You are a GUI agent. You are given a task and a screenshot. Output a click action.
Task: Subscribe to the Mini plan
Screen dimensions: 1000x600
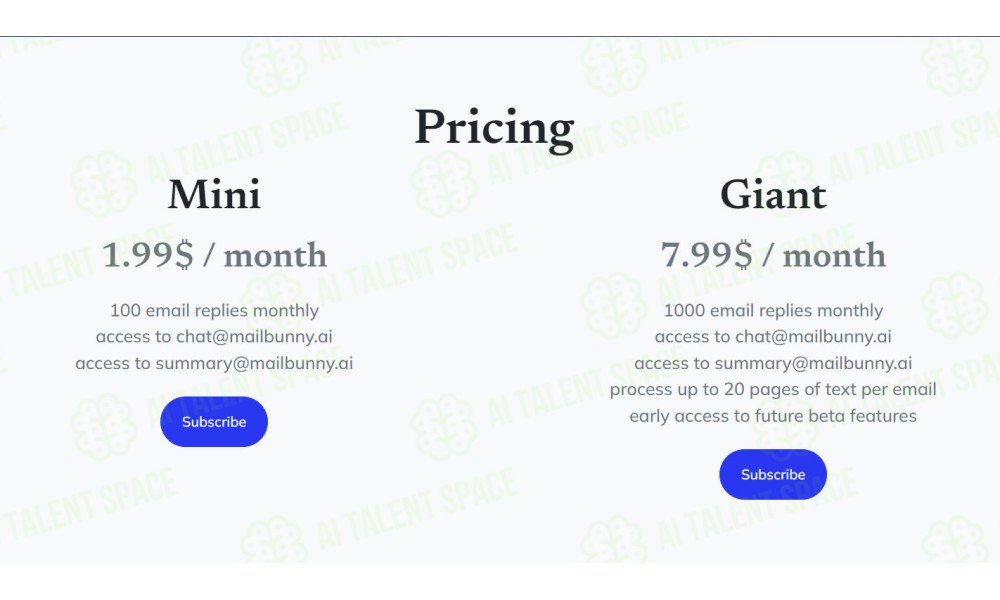point(214,421)
